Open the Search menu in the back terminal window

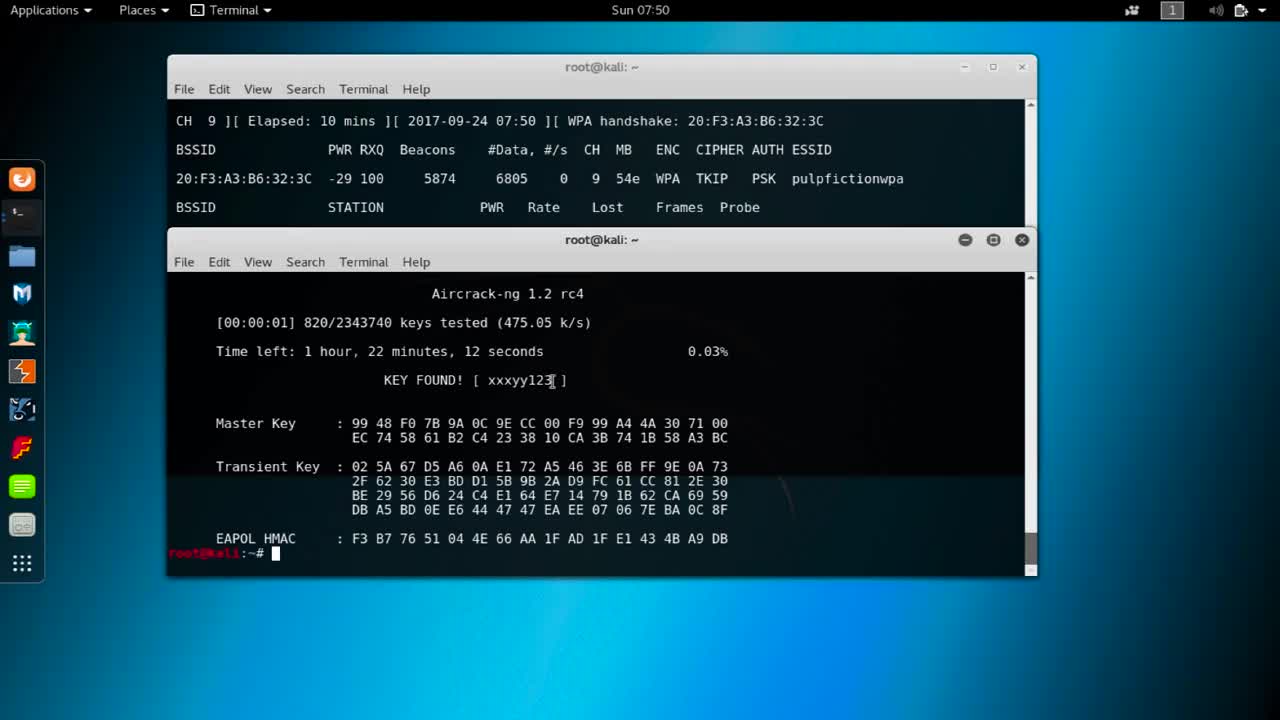[x=305, y=89]
